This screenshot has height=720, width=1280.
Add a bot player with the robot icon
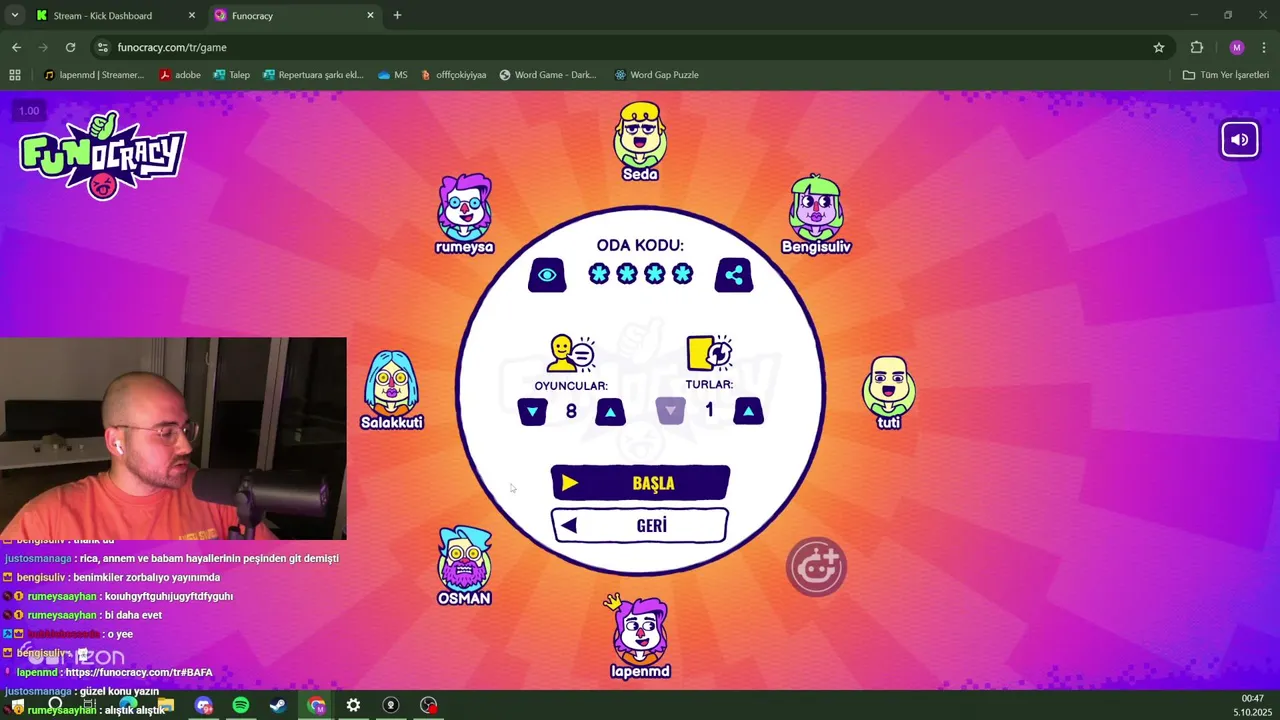(x=816, y=567)
